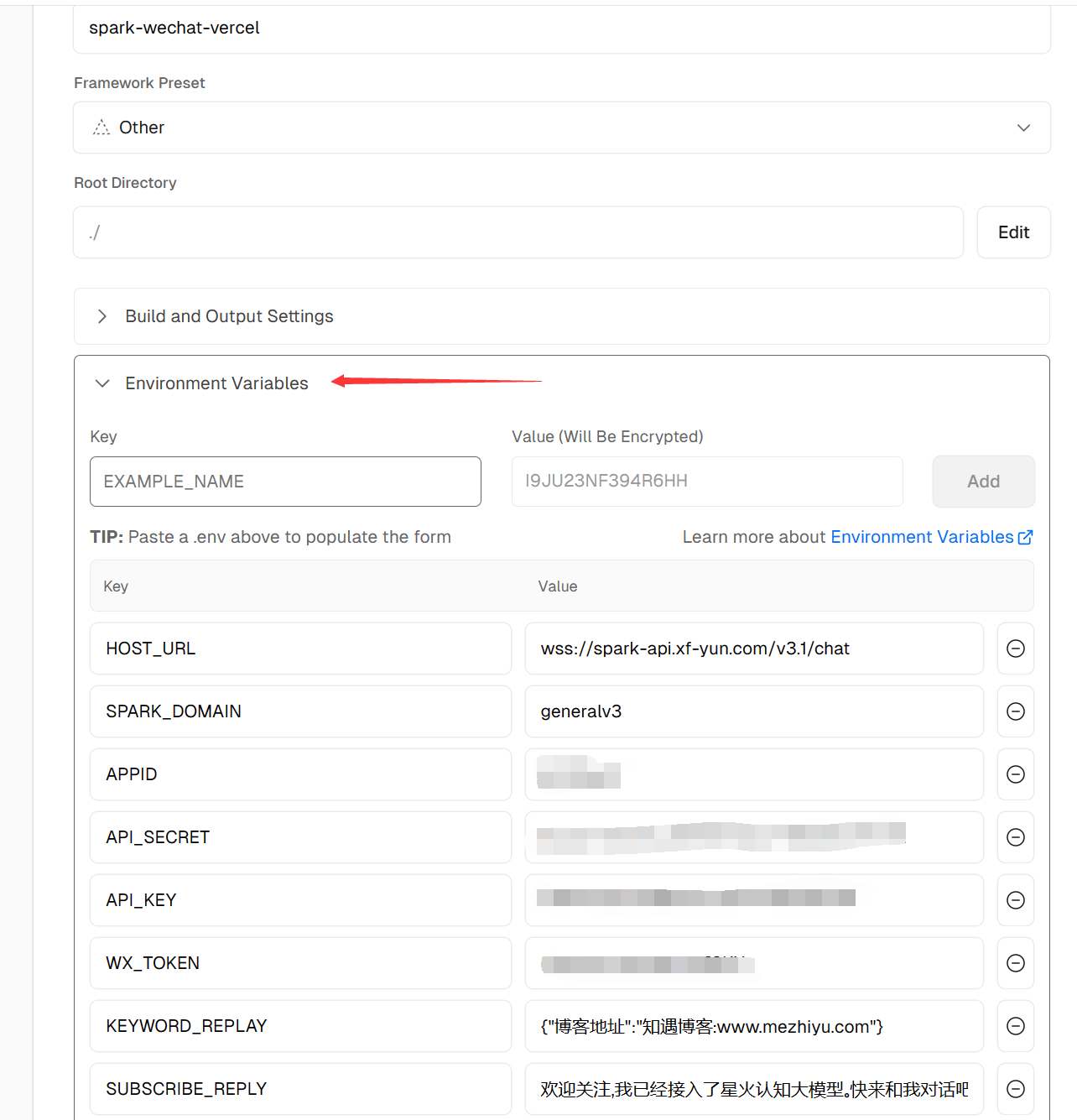Expand Build and Output Settings section
Screen dimensions: 1077x1120
[228, 316]
